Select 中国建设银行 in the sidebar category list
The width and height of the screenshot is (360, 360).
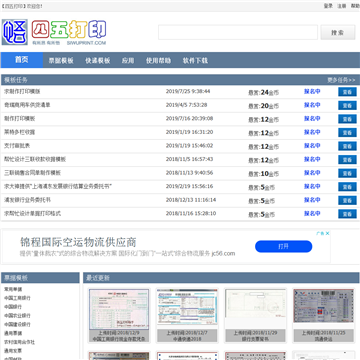17,324
